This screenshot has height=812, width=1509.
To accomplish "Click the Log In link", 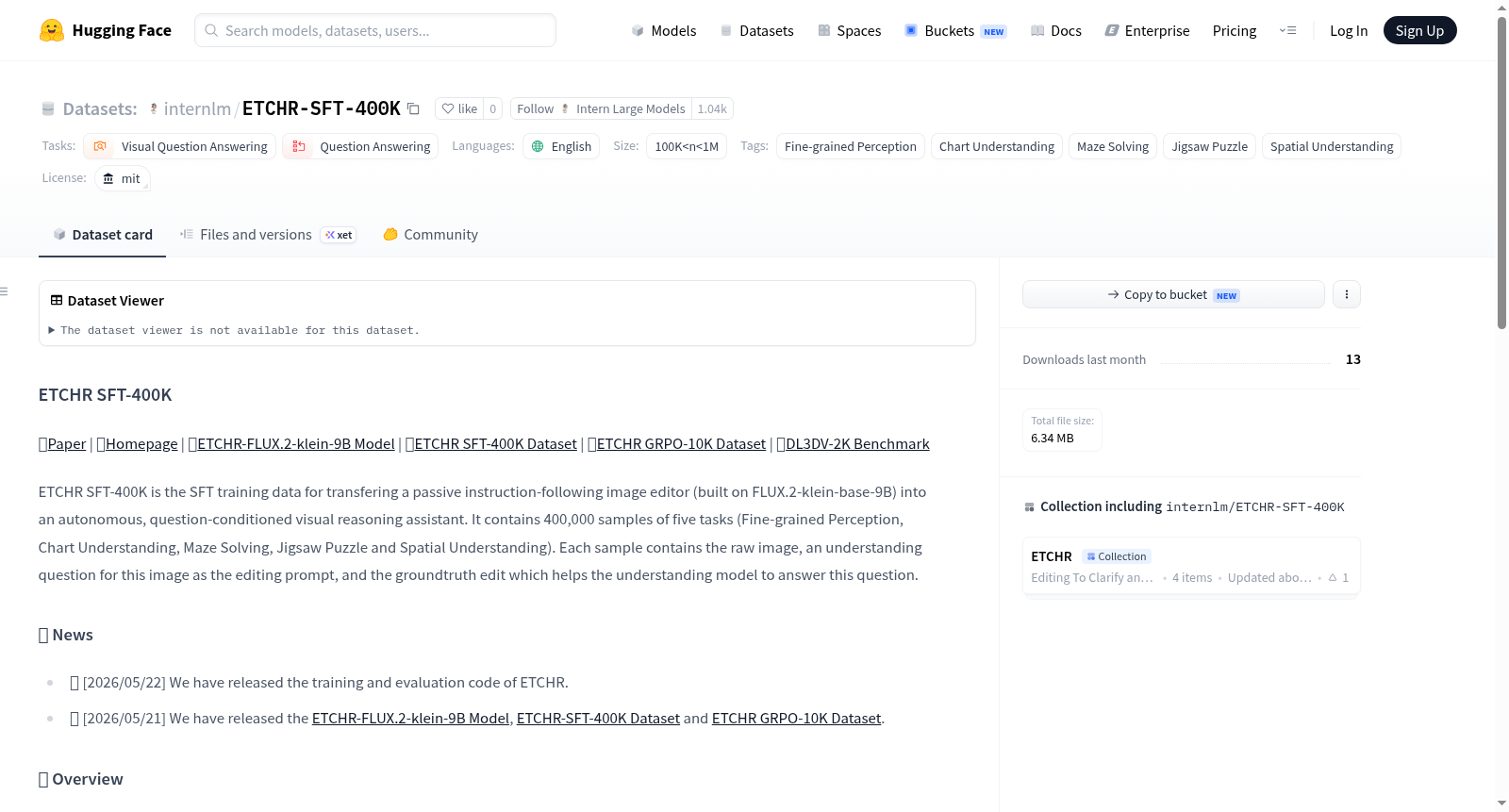I will pos(1349,30).
